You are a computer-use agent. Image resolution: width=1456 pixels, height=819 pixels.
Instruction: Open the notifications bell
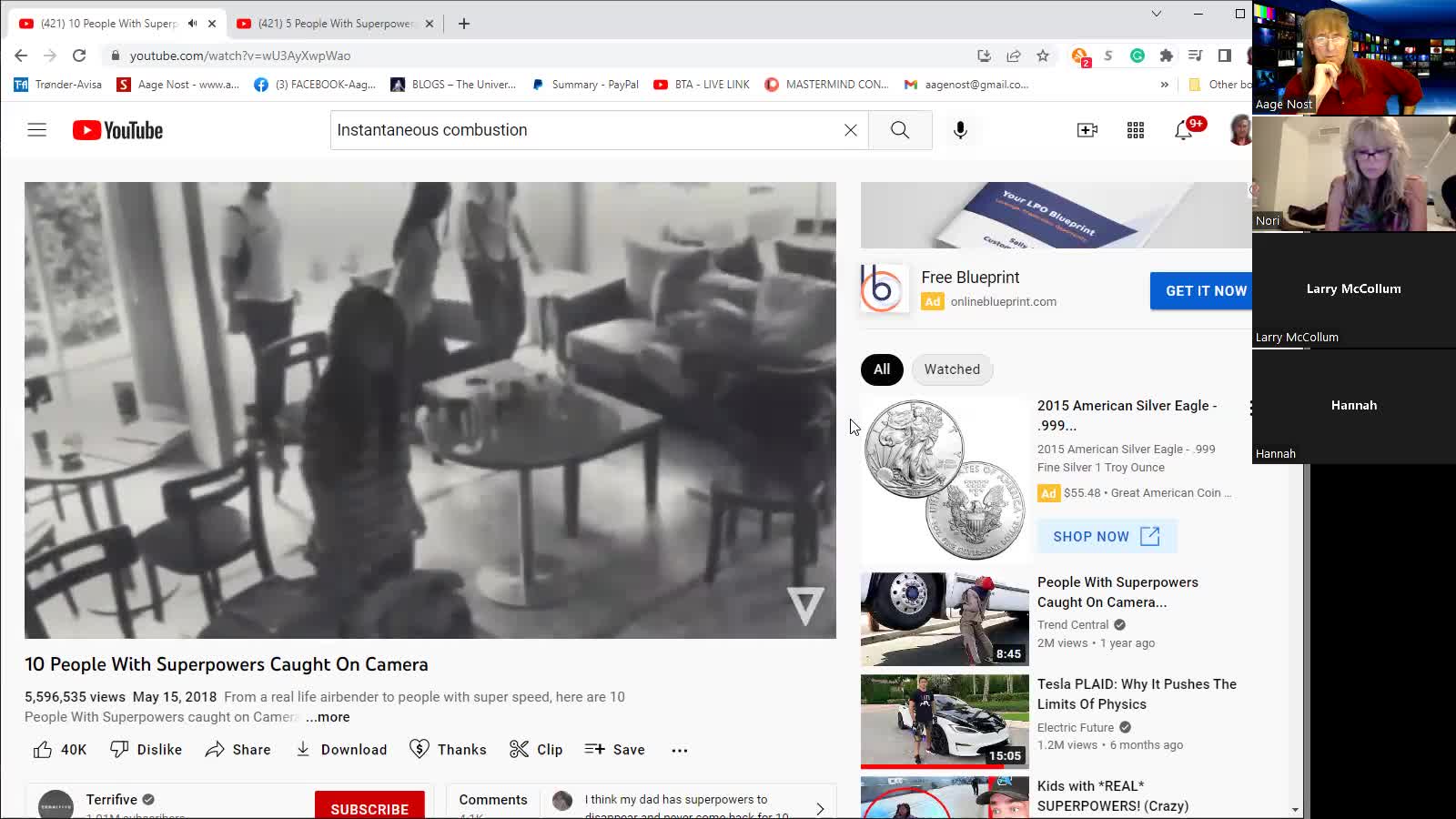[1184, 130]
